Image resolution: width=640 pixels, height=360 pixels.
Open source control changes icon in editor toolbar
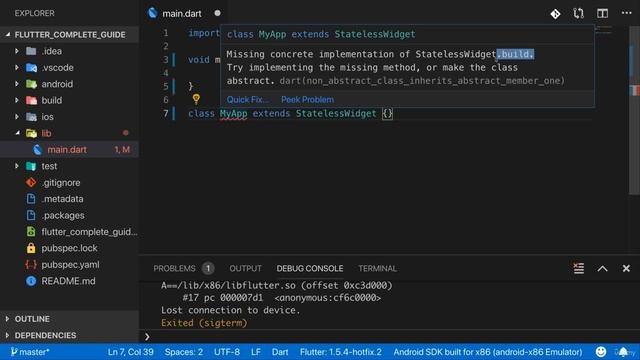click(555, 13)
